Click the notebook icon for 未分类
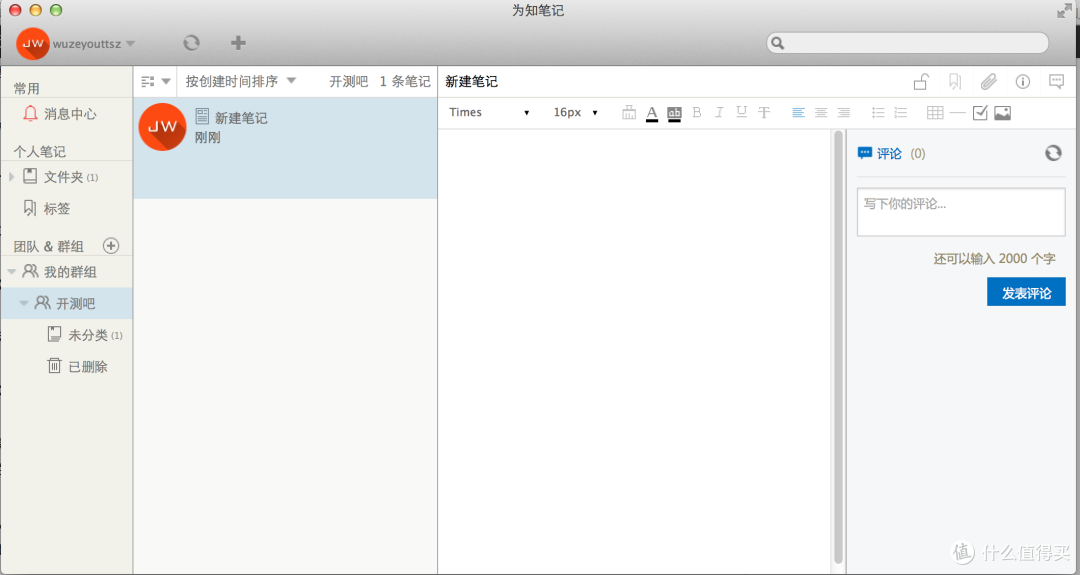Viewport: 1080px width, 575px height. pos(54,334)
